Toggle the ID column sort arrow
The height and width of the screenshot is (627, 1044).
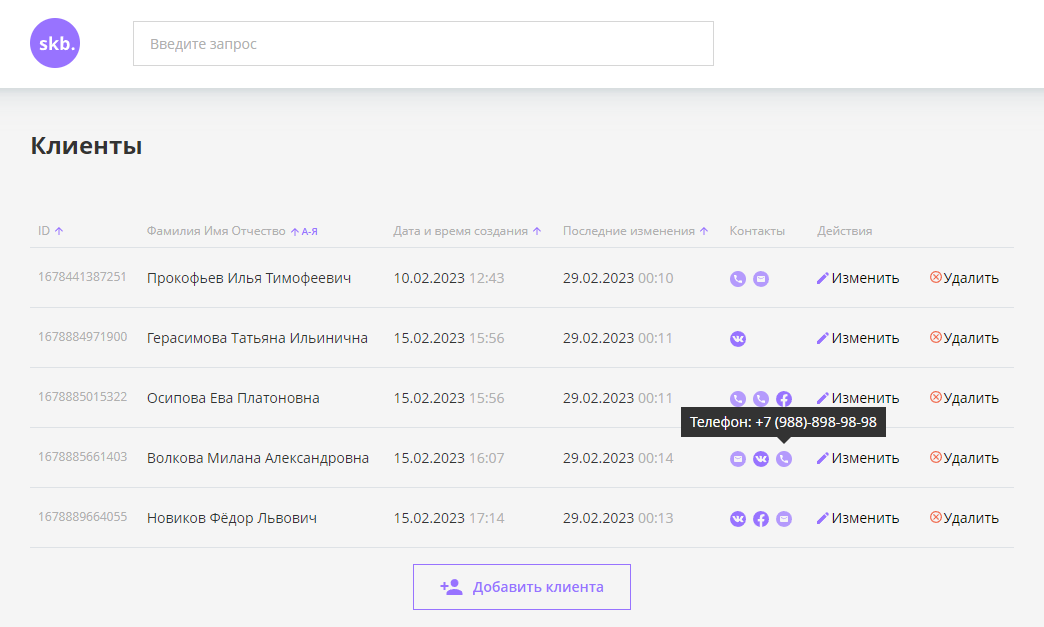58,230
